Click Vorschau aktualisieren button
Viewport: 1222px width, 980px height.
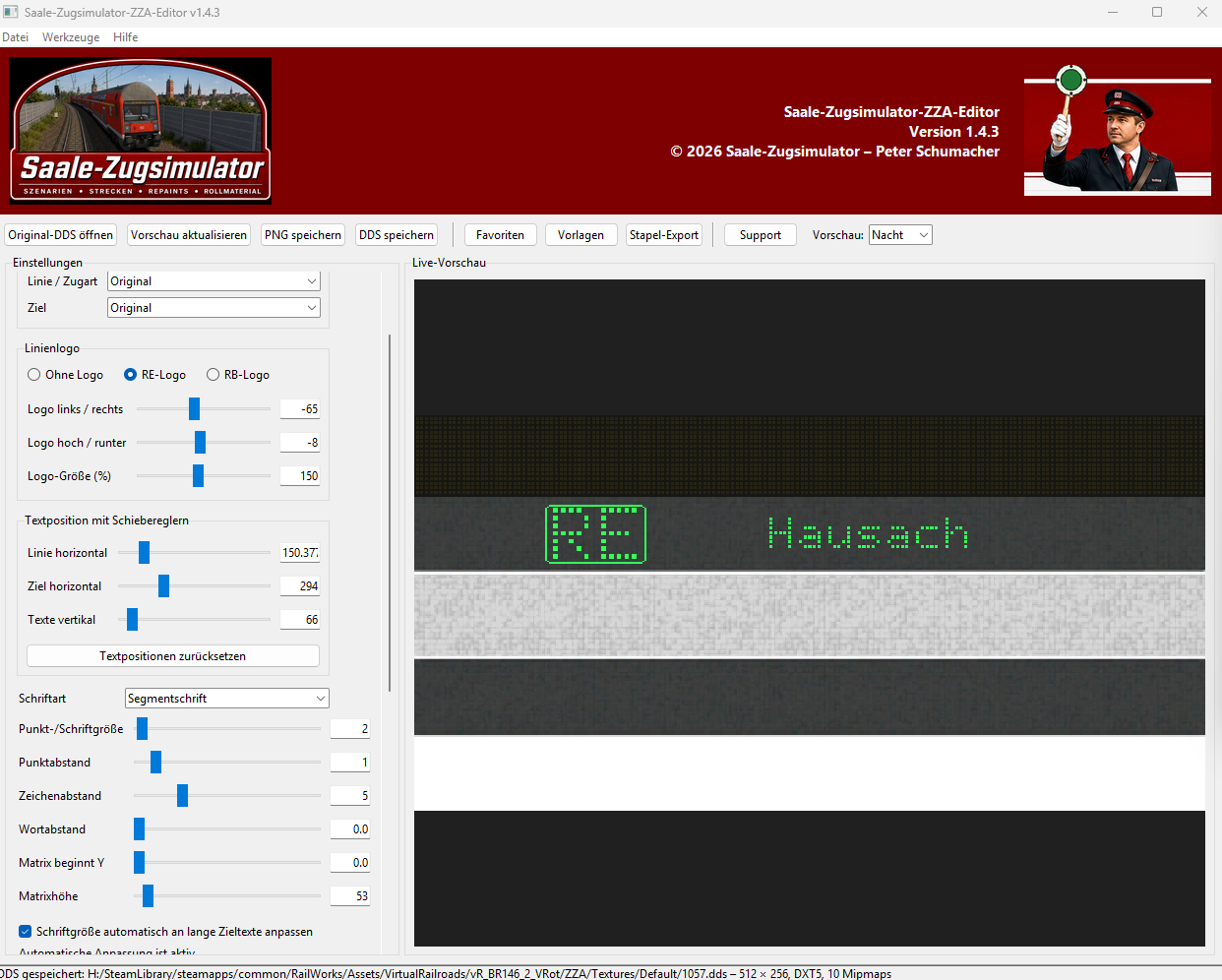(x=189, y=235)
